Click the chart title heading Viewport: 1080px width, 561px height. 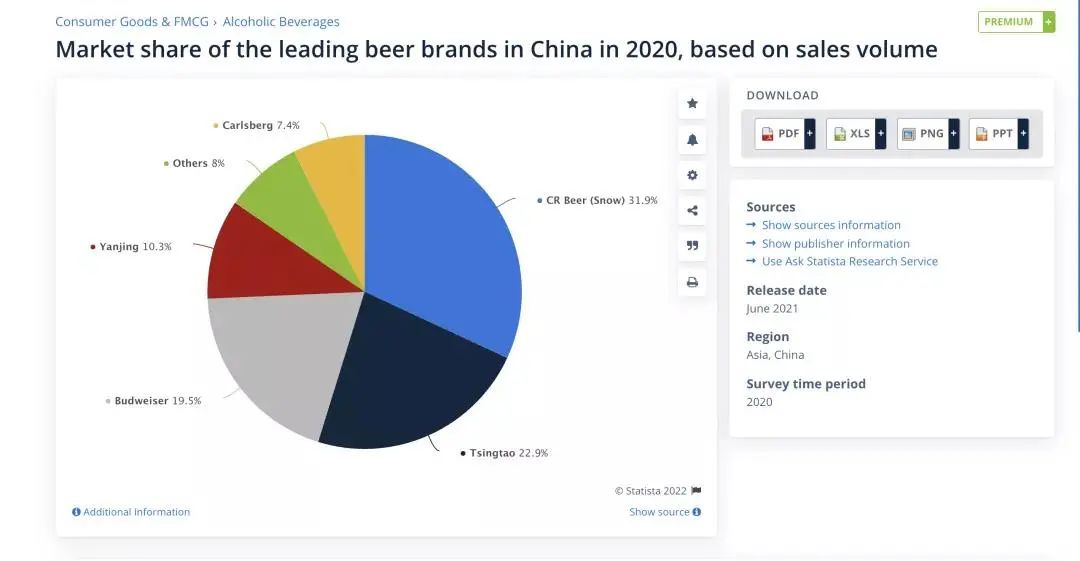496,50
